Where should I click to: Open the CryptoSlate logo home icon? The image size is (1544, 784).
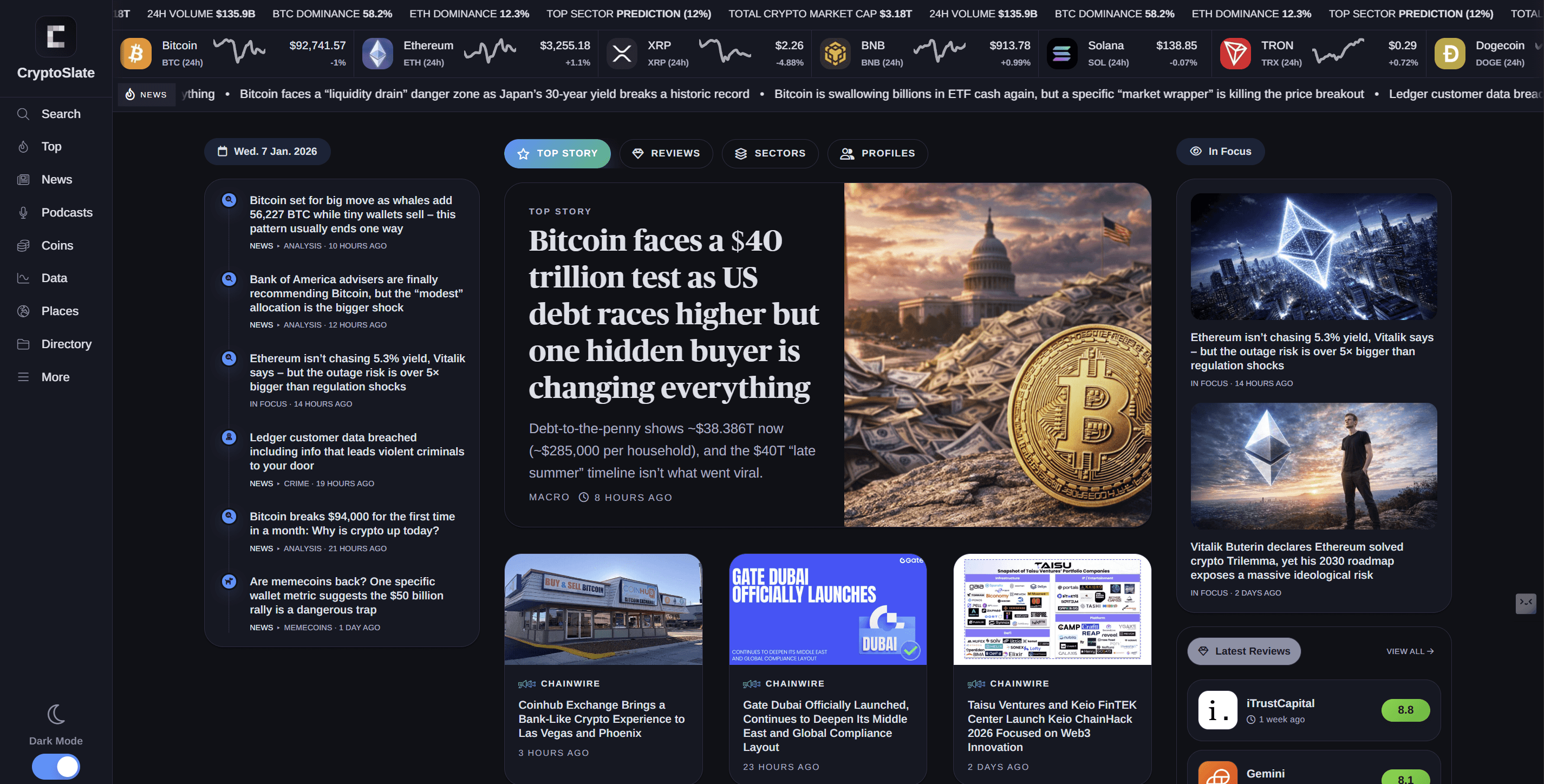click(x=56, y=37)
